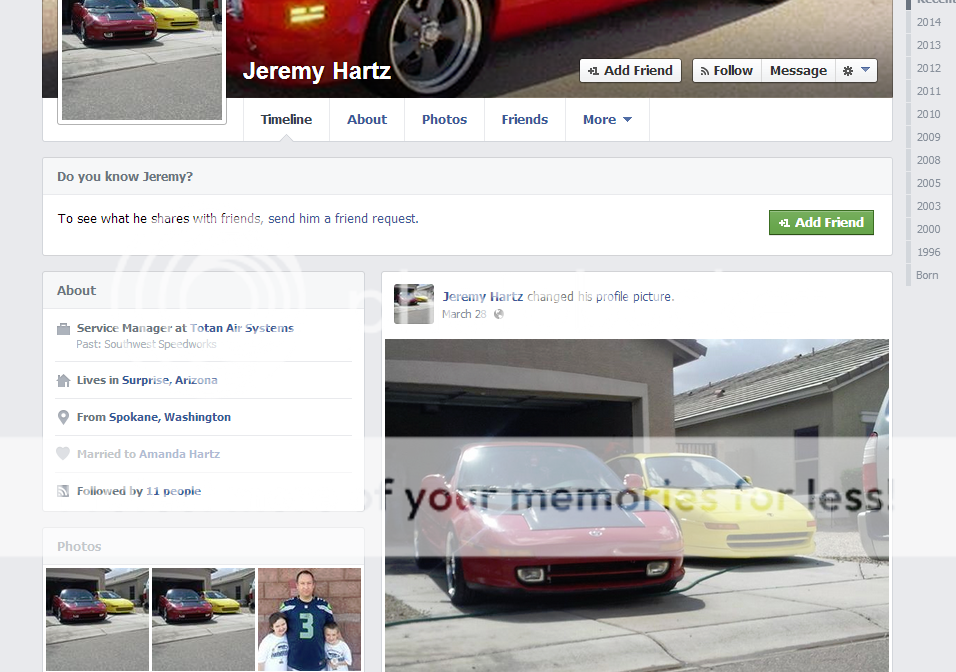The width and height of the screenshot is (956, 672).
Task: Expand the More tab dropdown
Action: (607, 119)
